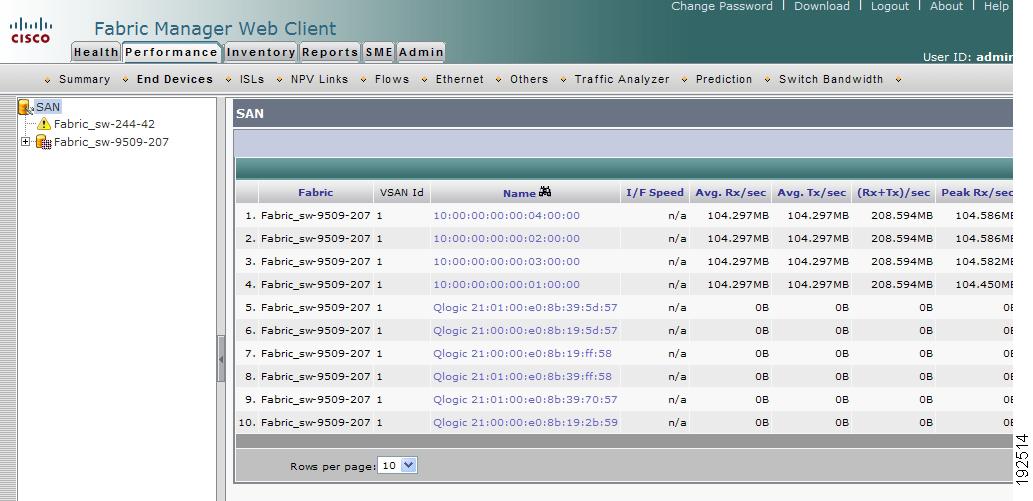Open the Flows view

coord(392,79)
